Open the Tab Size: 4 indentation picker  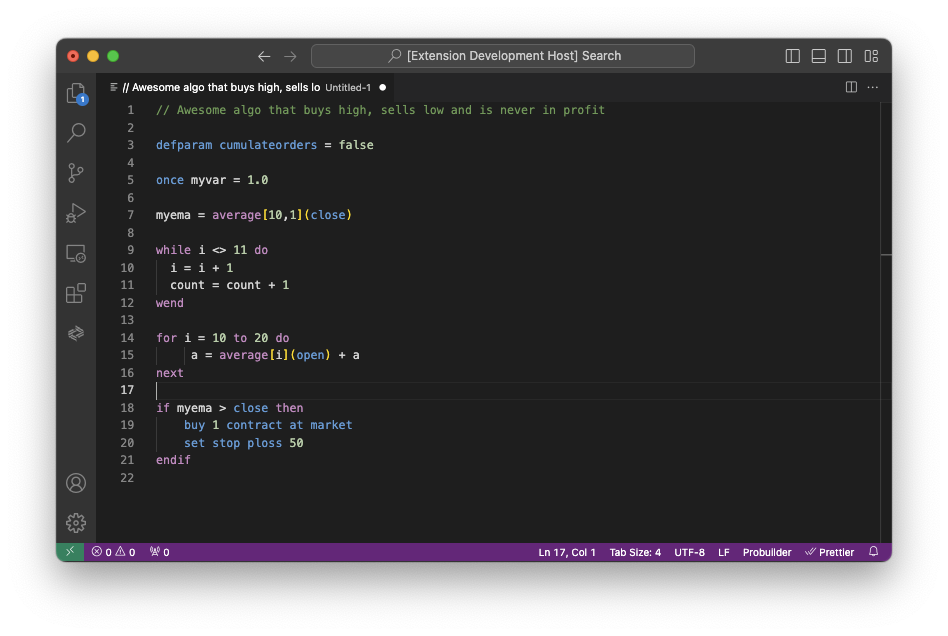point(635,552)
